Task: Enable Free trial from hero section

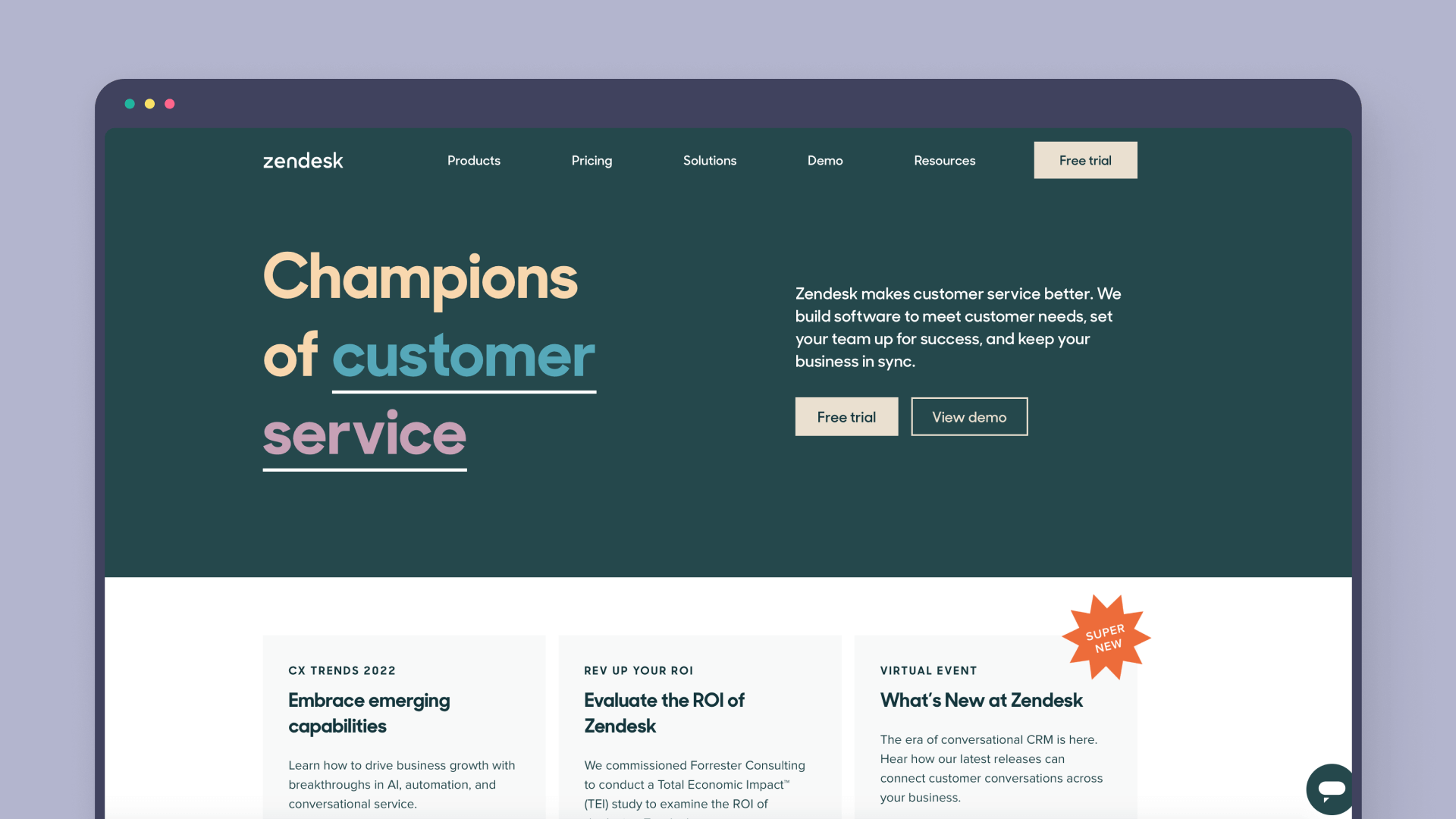Action: 847,416
